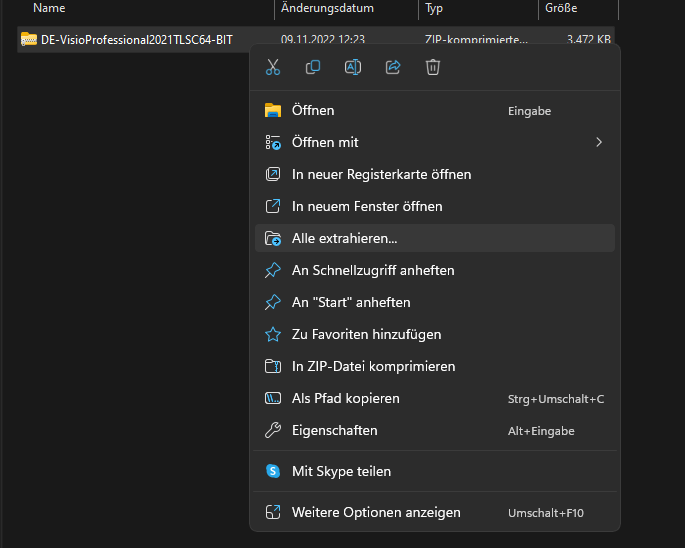
Task: Click the Skype icon in menu
Action: click(x=273, y=471)
